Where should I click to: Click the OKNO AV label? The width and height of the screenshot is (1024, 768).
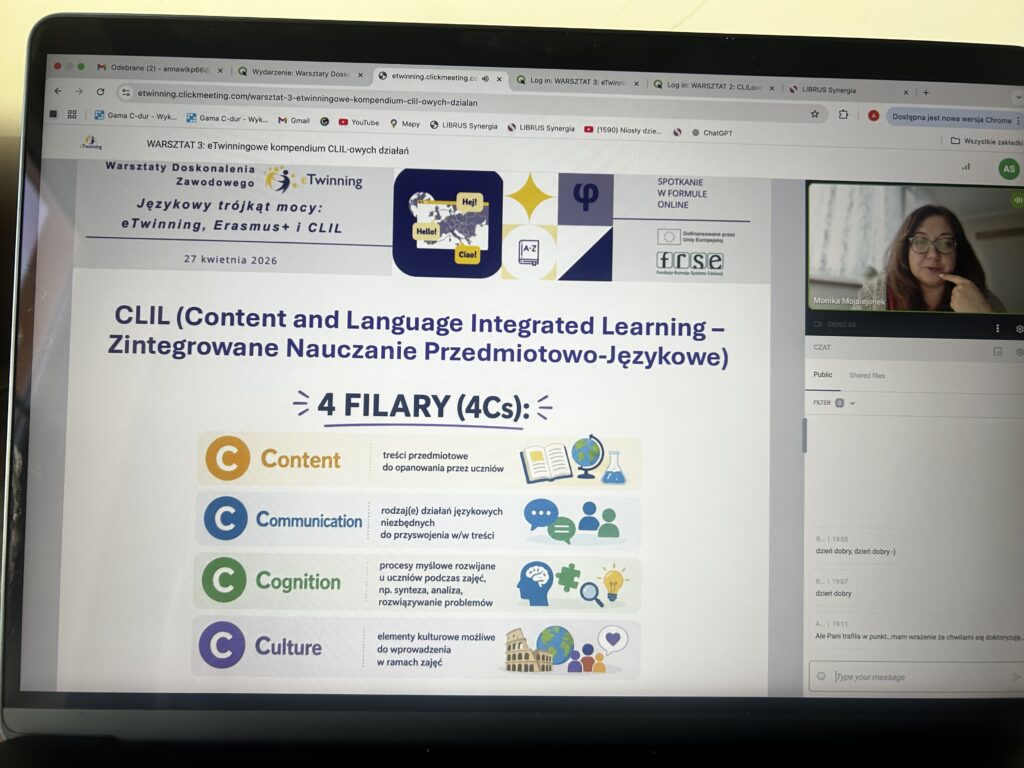[840, 325]
